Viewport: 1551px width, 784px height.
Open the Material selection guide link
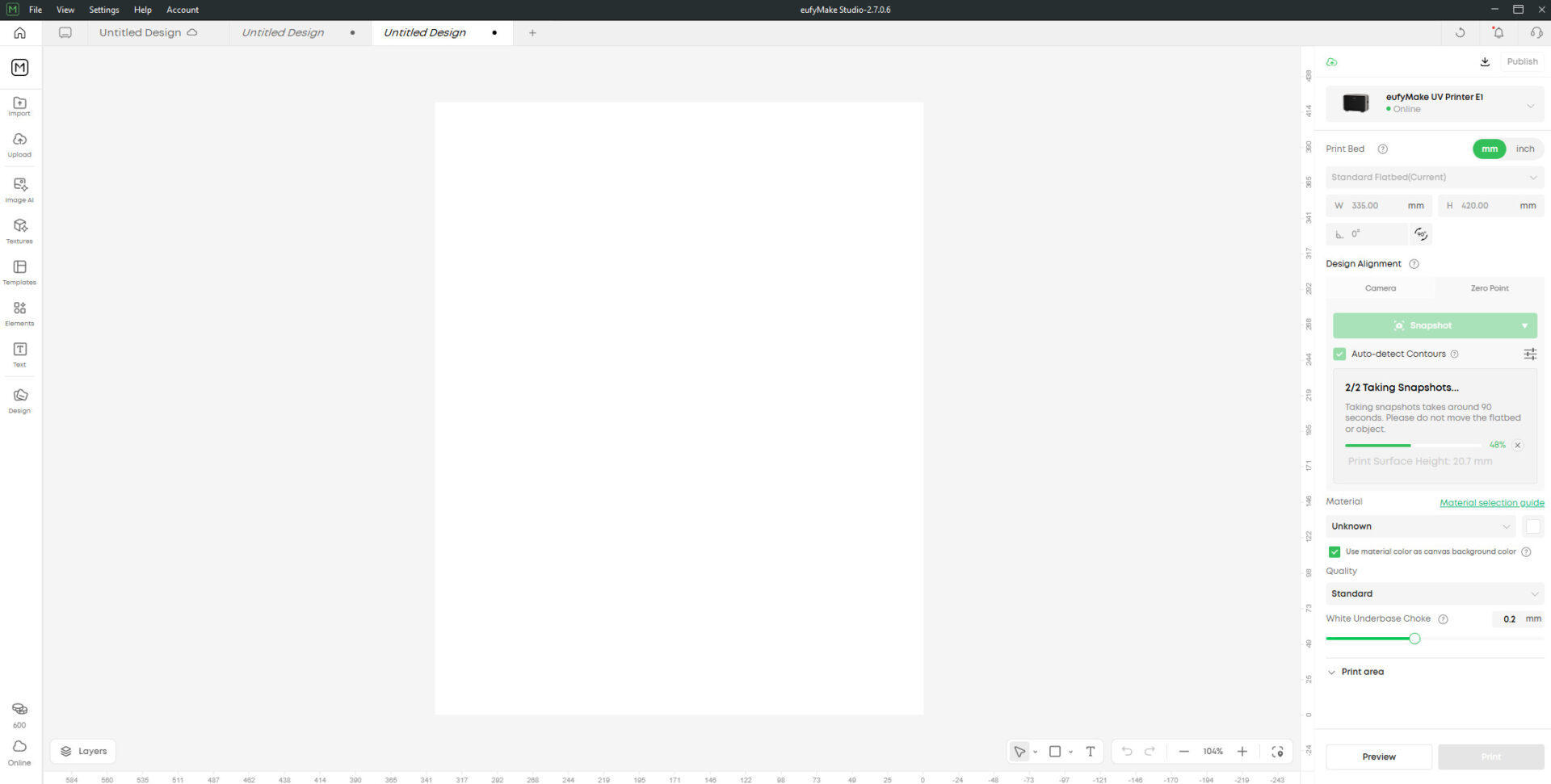(1491, 503)
